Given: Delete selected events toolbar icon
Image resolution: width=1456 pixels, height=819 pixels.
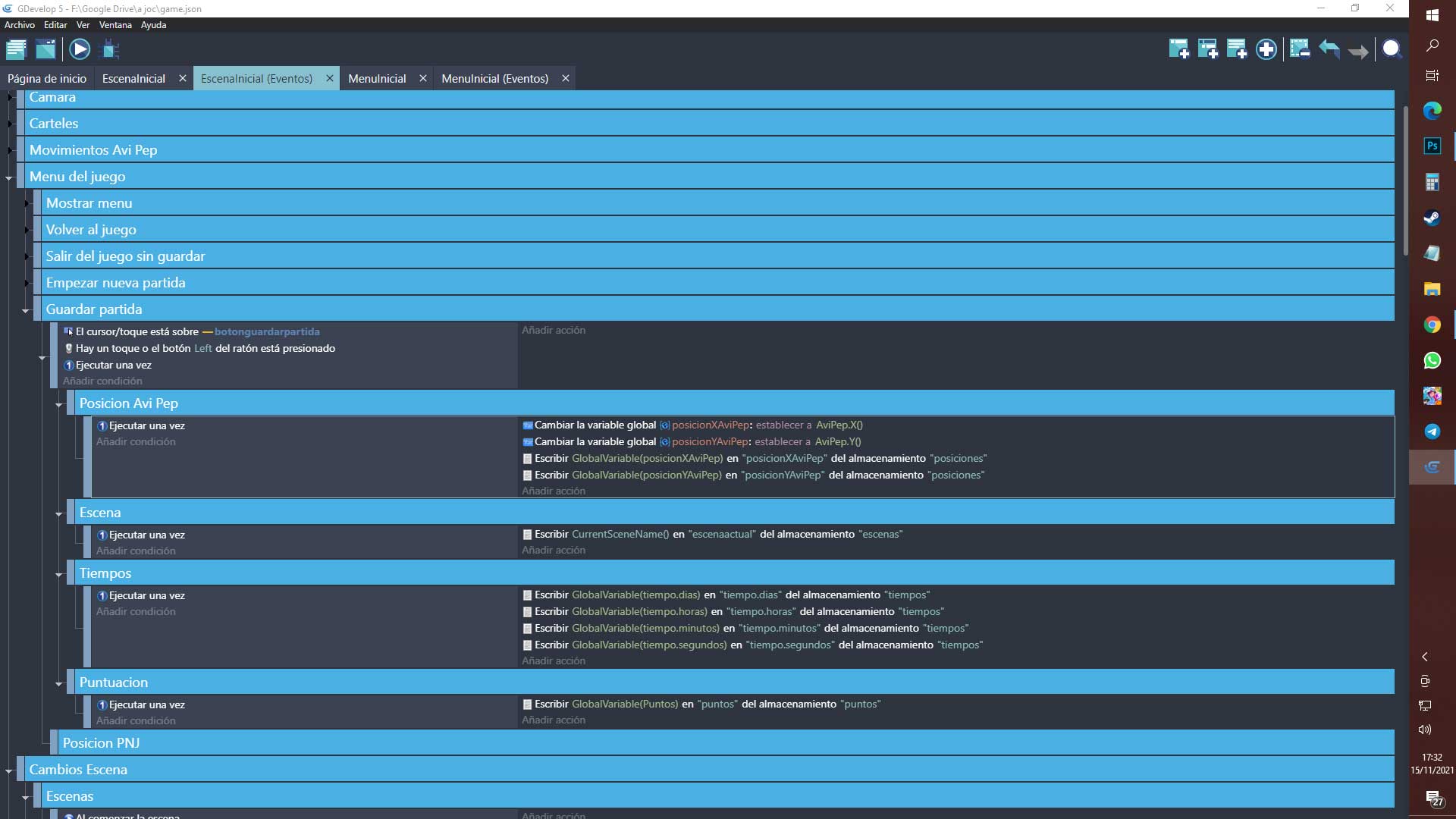Looking at the screenshot, I should pos(1299,49).
